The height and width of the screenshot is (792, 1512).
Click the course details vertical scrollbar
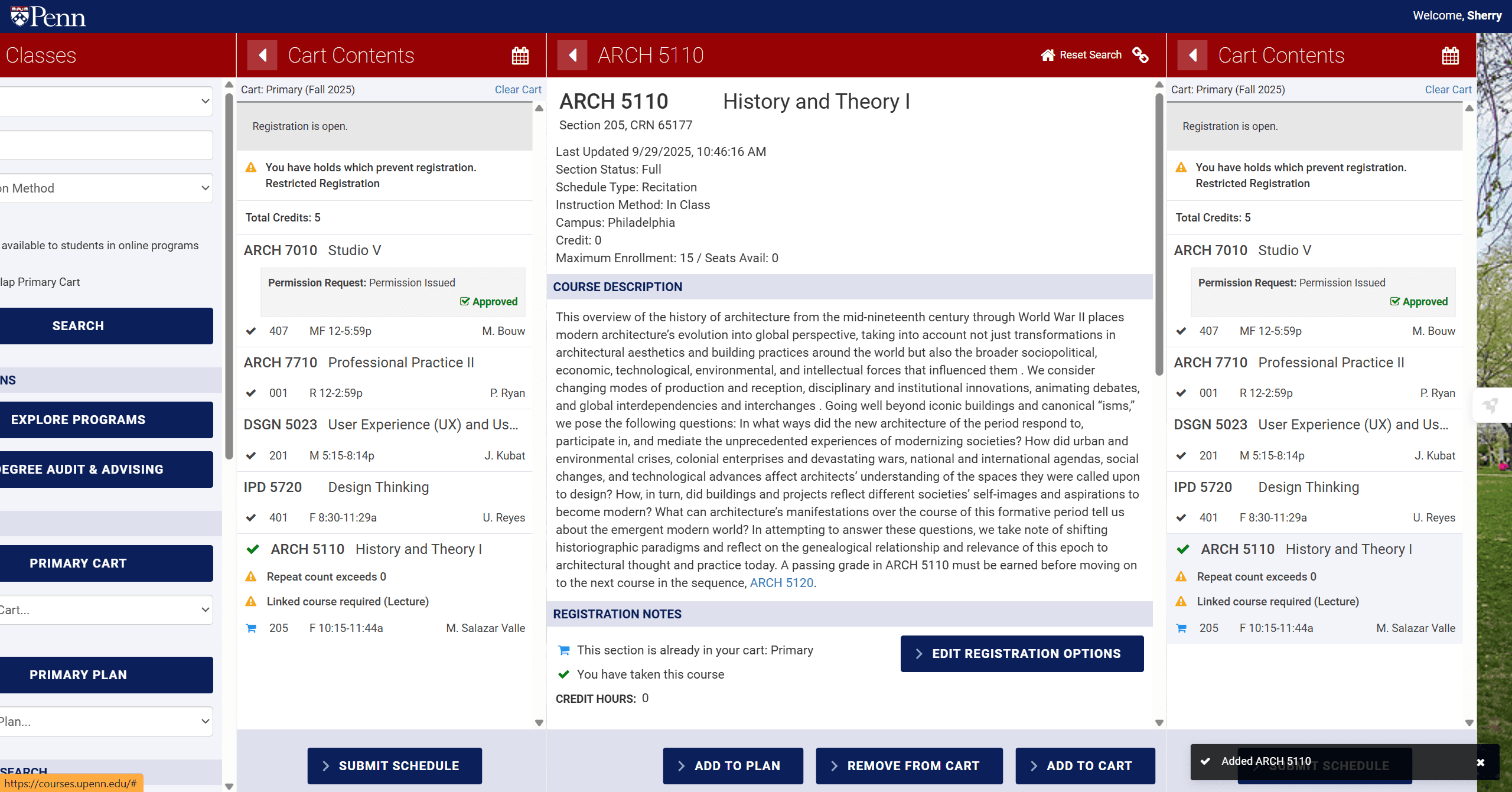pos(1159,234)
